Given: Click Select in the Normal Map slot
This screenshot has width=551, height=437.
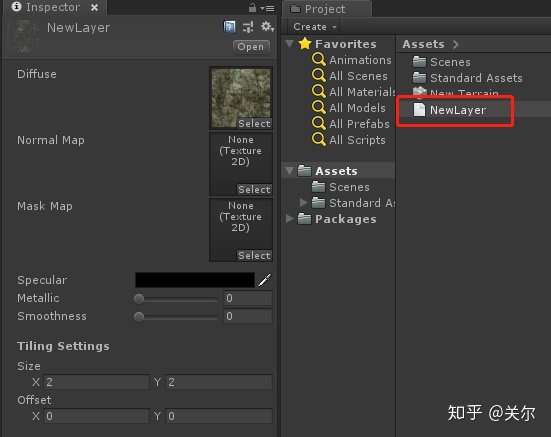Looking at the screenshot, I should pos(254,189).
